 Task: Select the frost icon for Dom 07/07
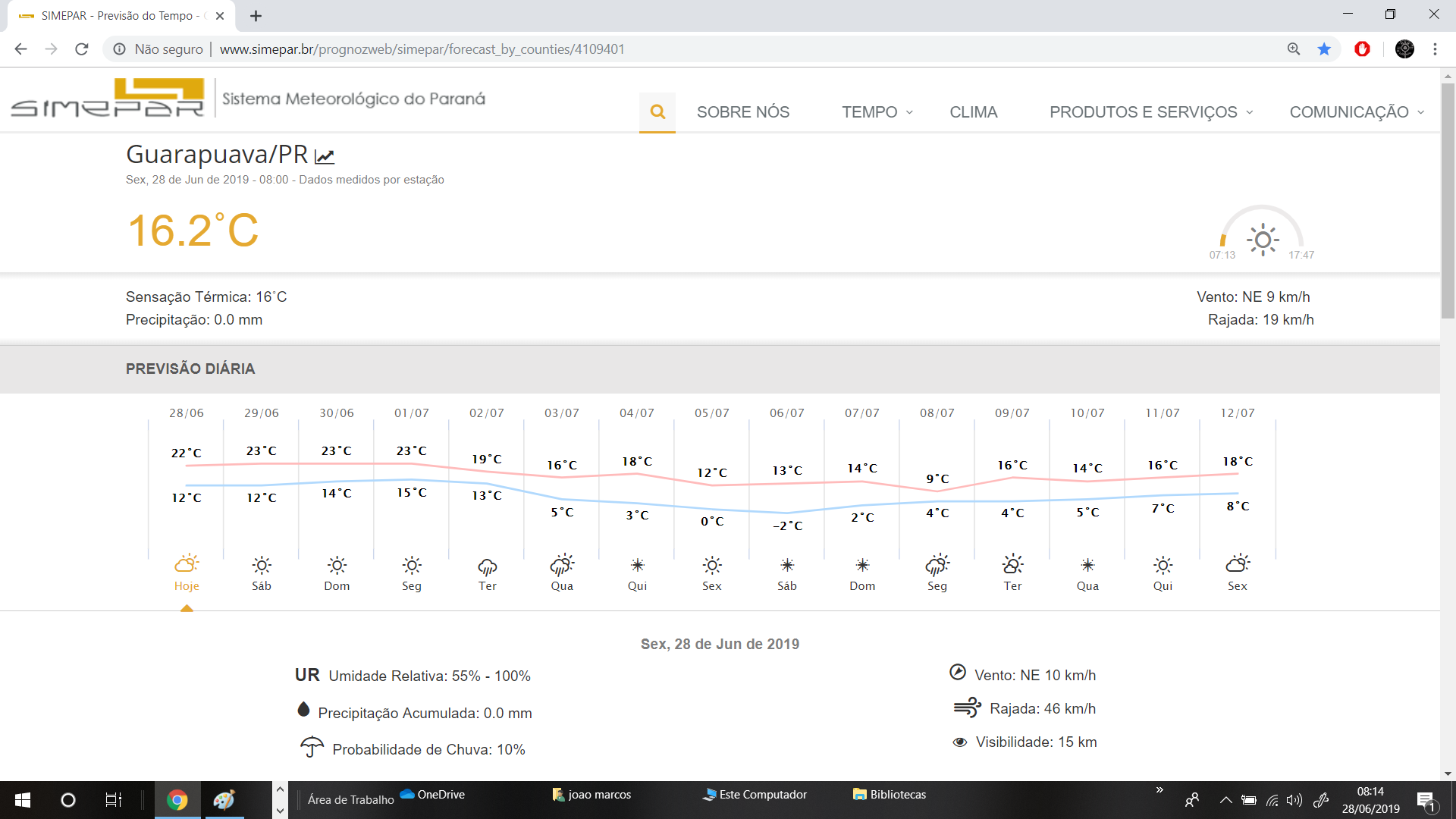862,565
